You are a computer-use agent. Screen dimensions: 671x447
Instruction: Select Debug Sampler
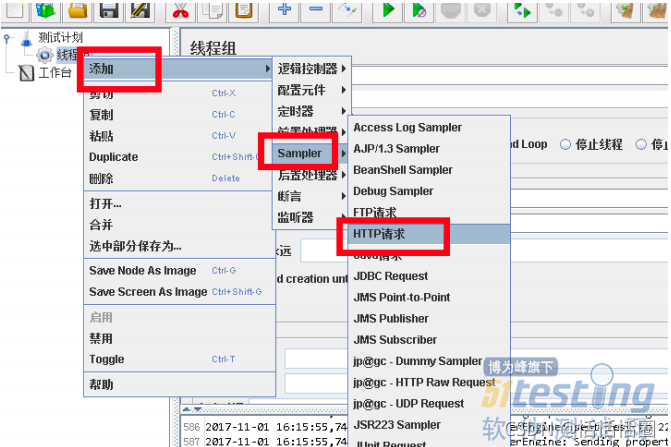[429, 191]
